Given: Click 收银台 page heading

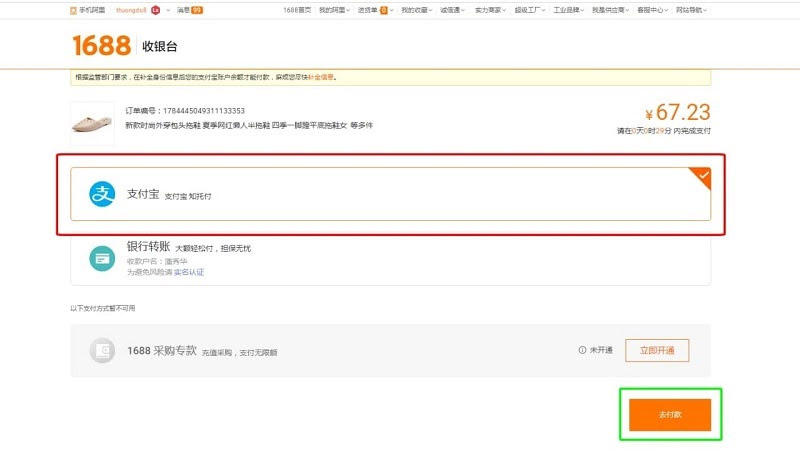Looking at the screenshot, I should pyautogui.click(x=160, y=46).
